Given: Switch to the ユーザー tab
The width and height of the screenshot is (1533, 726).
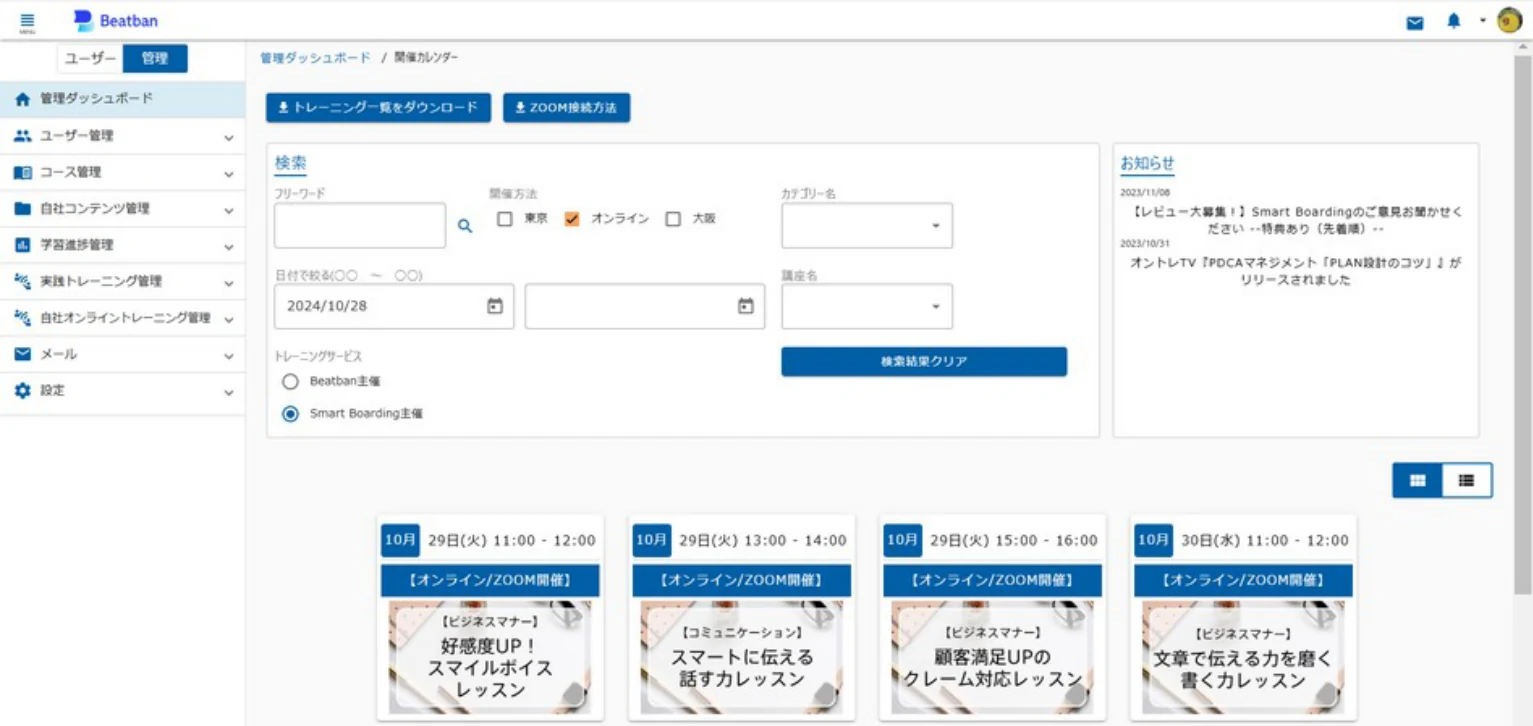Looking at the screenshot, I should click(90, 59).
